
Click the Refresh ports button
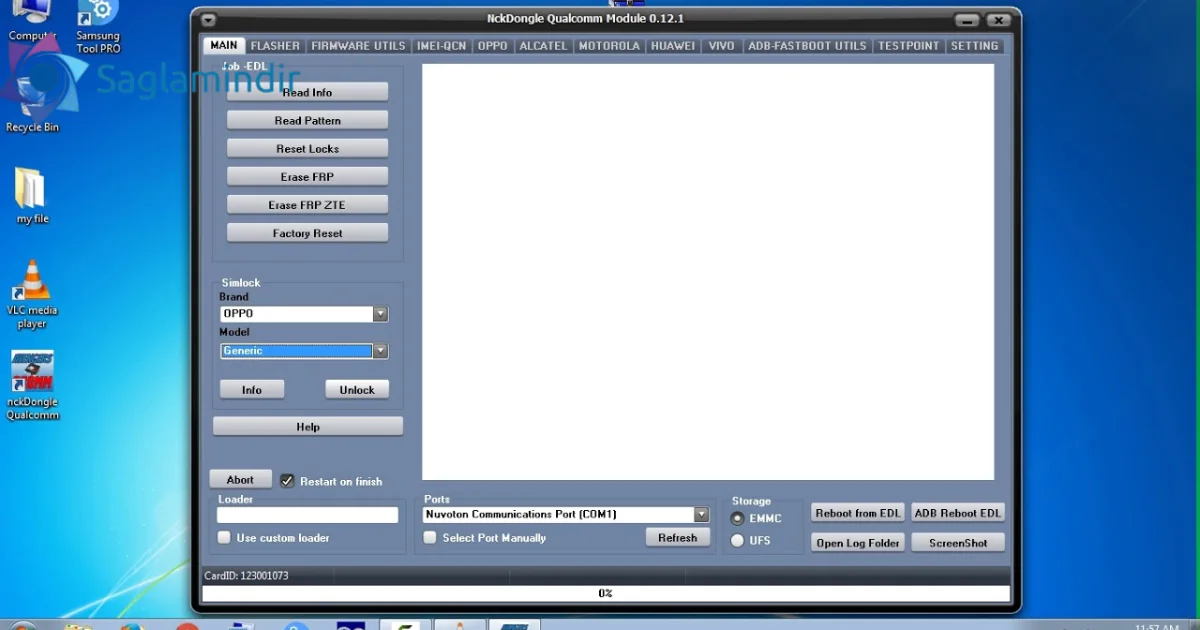(677, 537)
